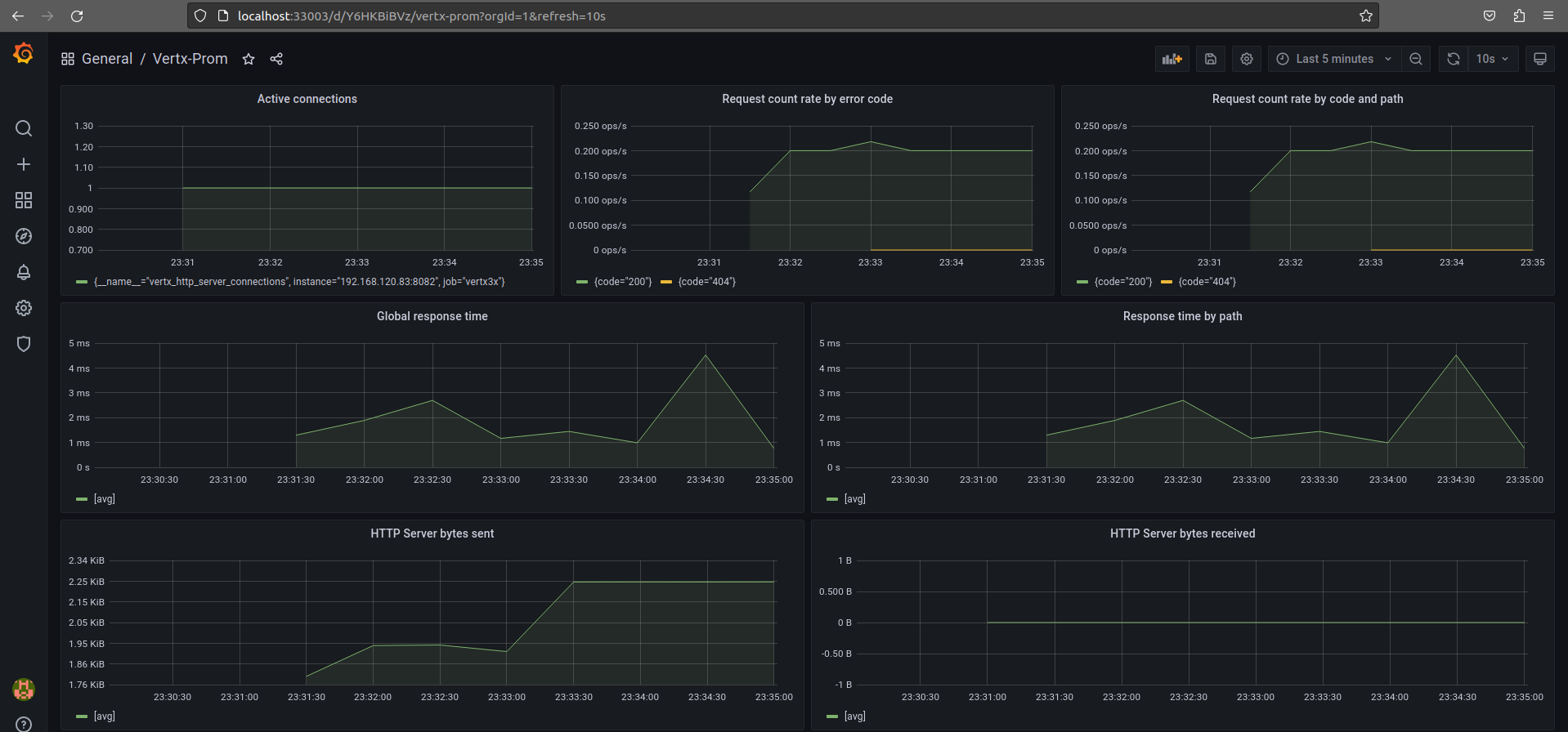Viewport: 1568px width, 732px height.
Task: Open the Pocket save icon in browser
Action: coord(1490,16)
